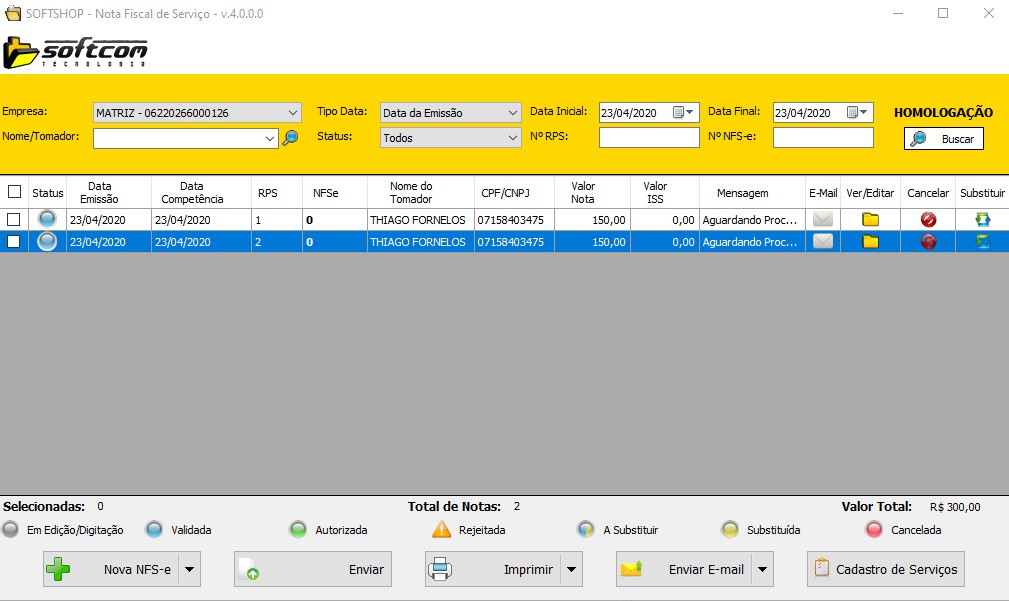This screenshot has width=1009, height=601.
Task: Click red cancel icon for RPS 1
Action: click(928, 220)
